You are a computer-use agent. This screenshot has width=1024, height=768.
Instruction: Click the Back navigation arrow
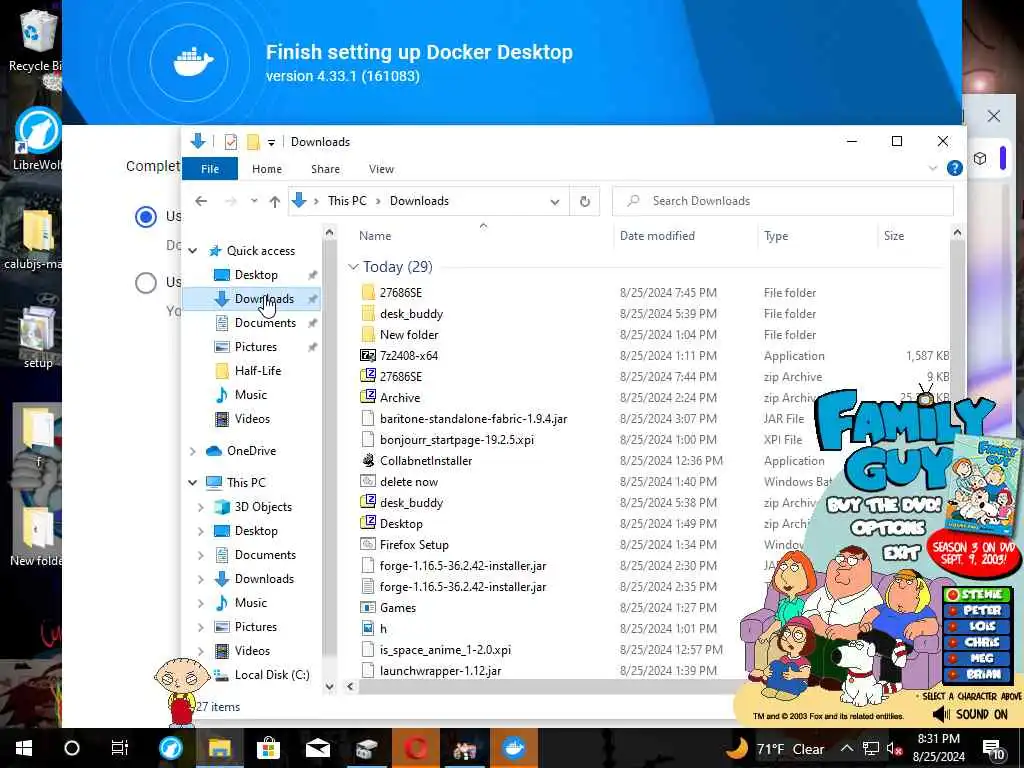coord(201,201)
